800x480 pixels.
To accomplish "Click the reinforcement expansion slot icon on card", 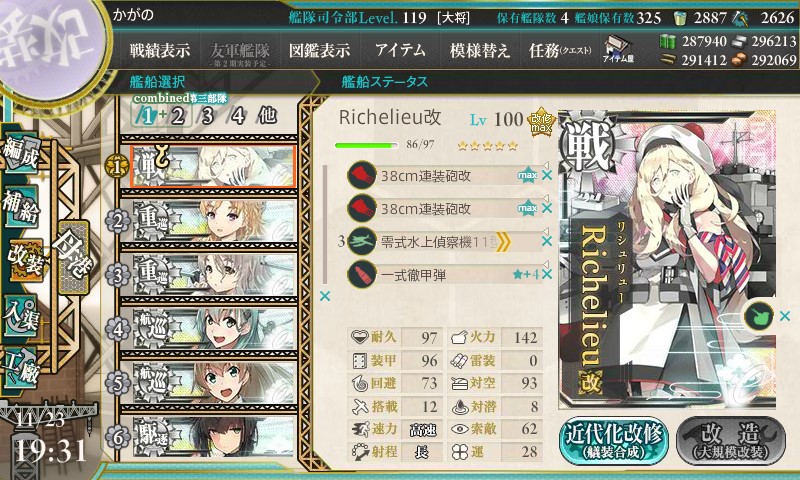I will coord(759,316).
